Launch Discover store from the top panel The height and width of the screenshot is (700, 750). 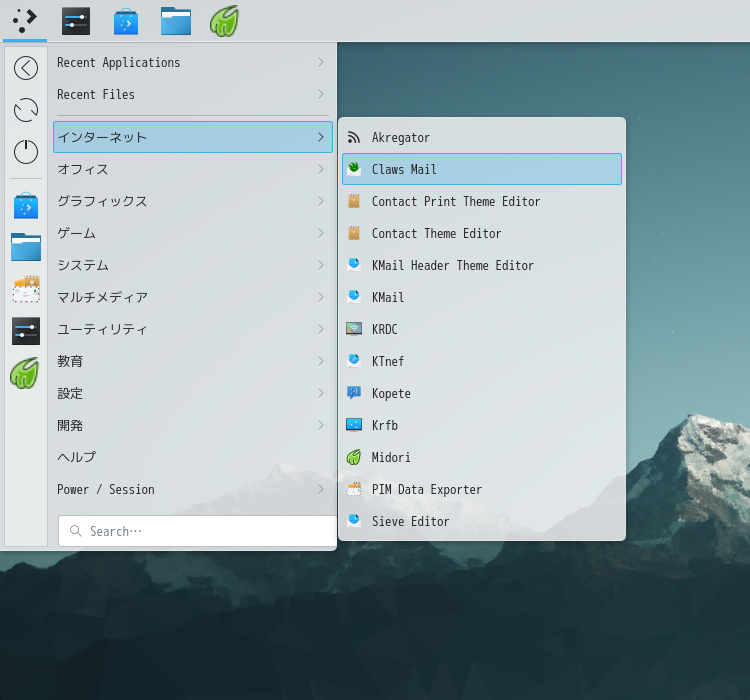pyautogui.click(x=126, y=21)
